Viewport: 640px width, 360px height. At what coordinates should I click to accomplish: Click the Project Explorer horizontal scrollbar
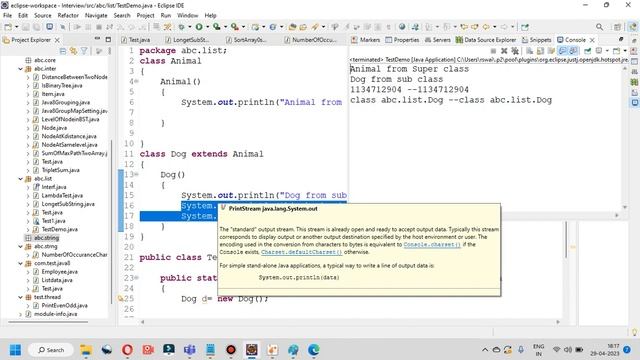pyautogui.click(x=48, y=322)
